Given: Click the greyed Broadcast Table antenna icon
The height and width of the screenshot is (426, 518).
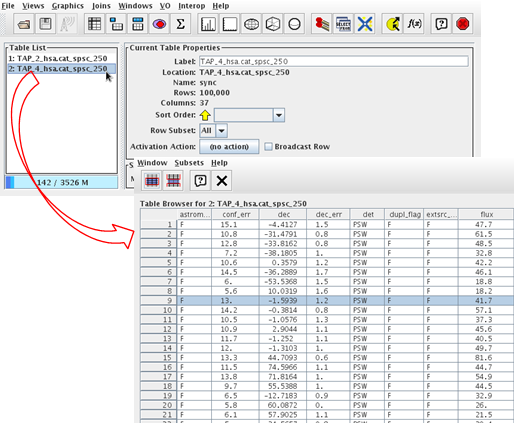Looking at the screenshot, I should [67, 24].
